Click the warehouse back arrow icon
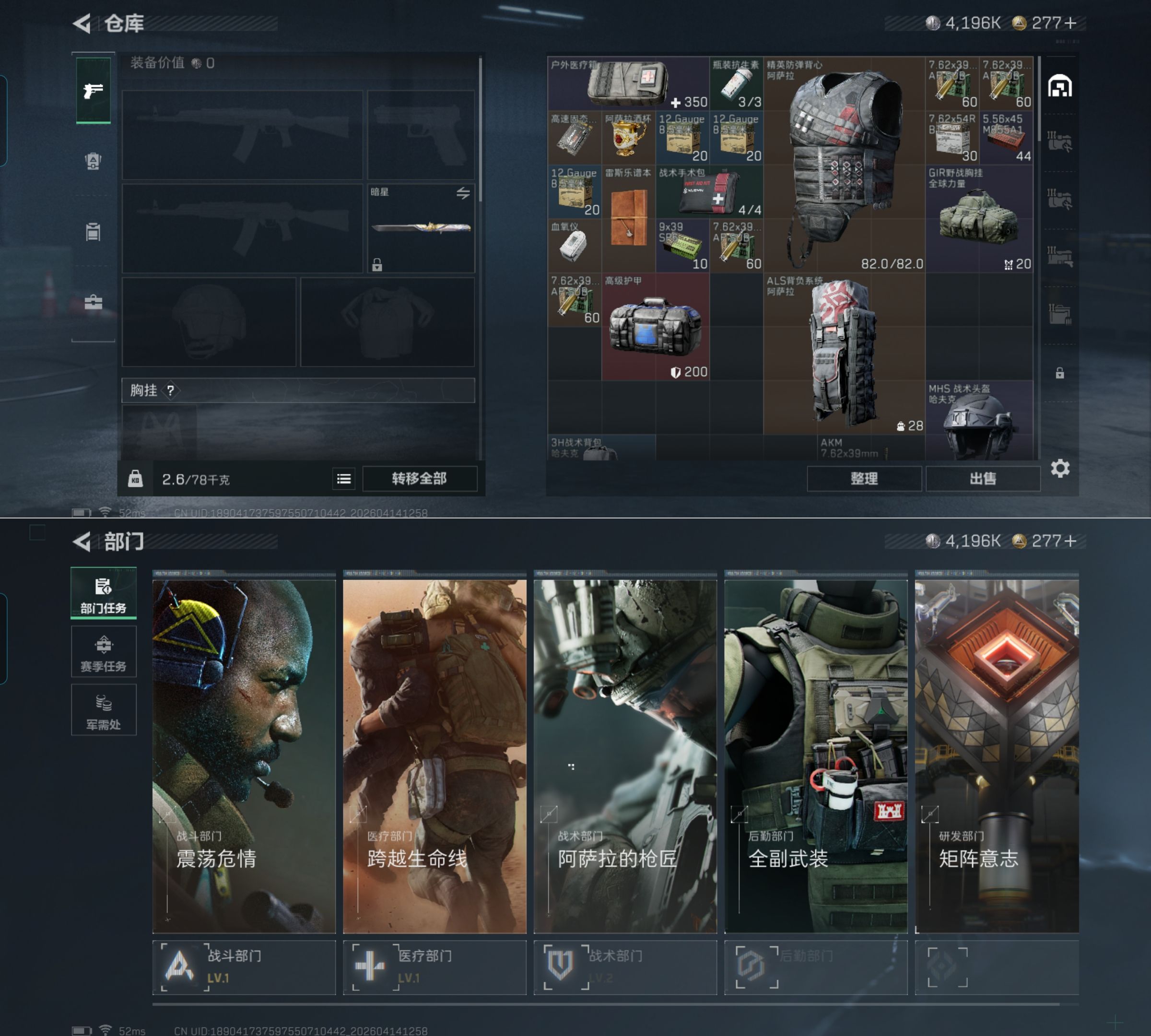 point(82,24)
